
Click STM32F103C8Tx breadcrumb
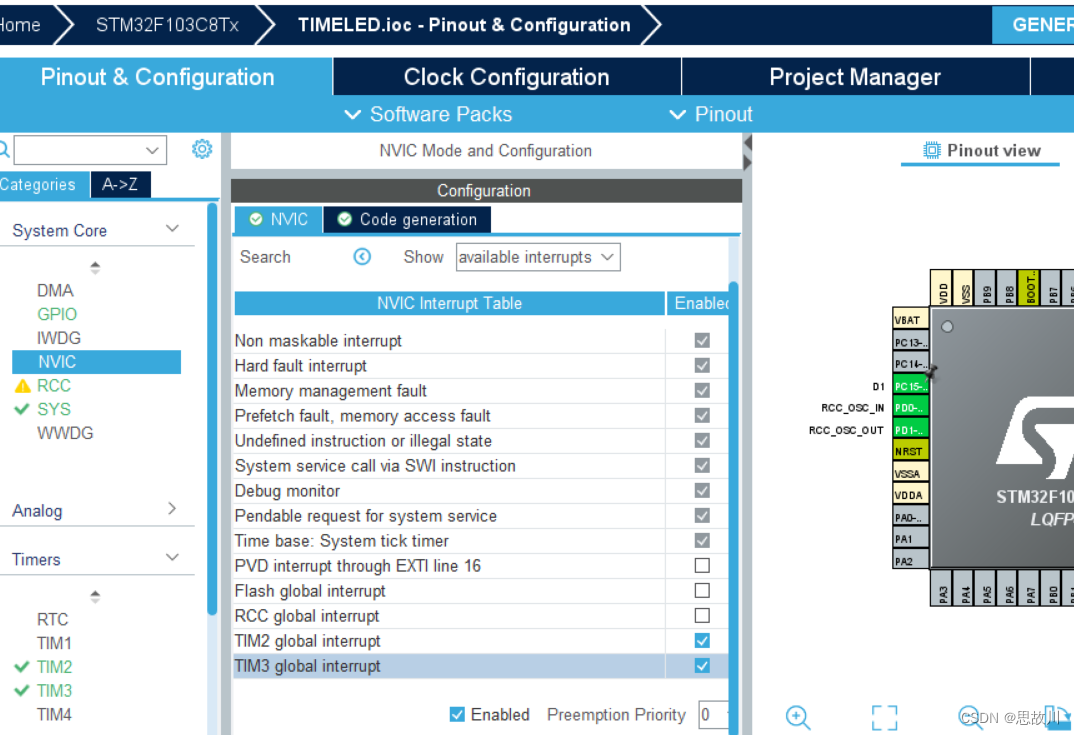[167, 25]
